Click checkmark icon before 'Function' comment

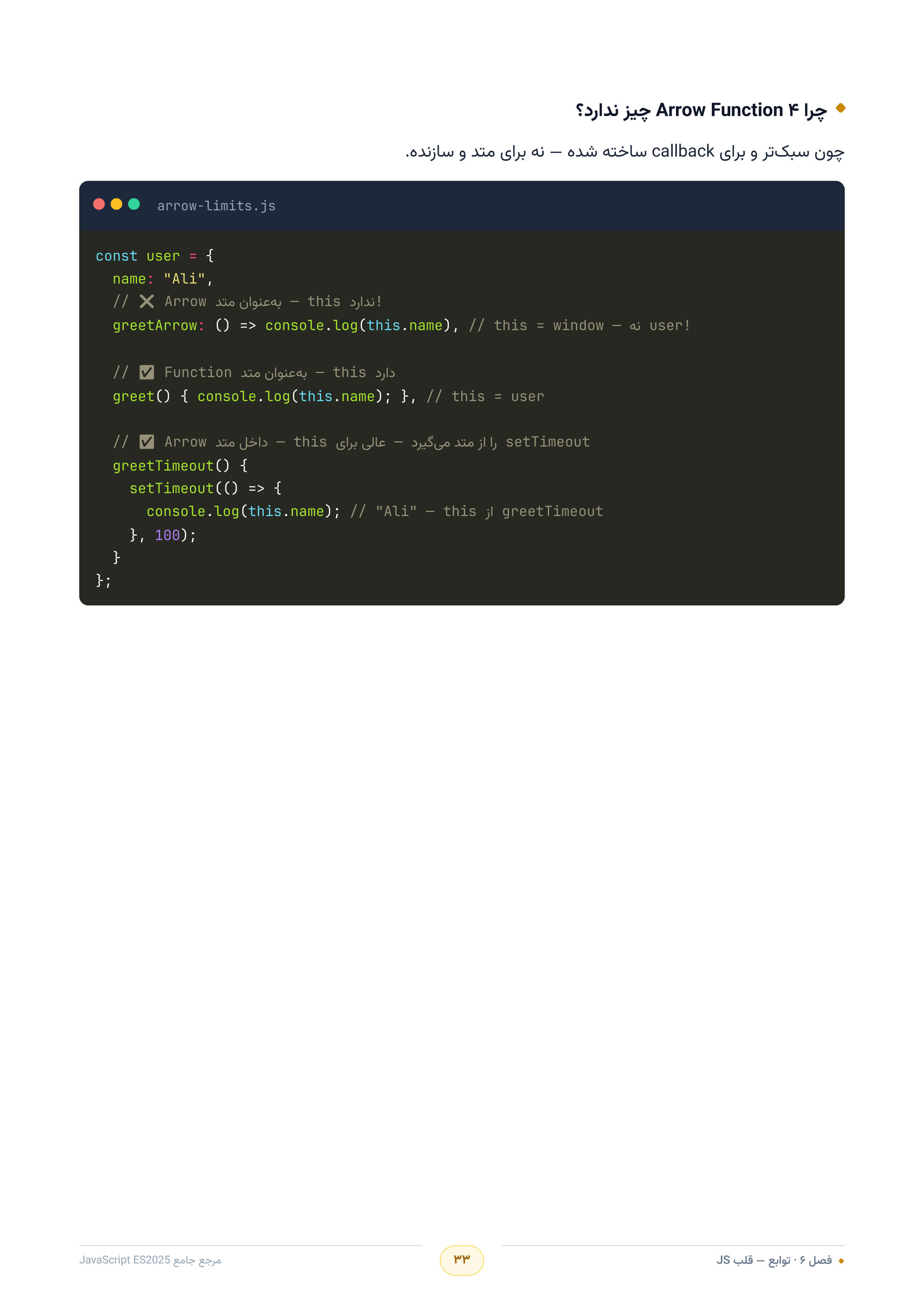click(147, 372)
